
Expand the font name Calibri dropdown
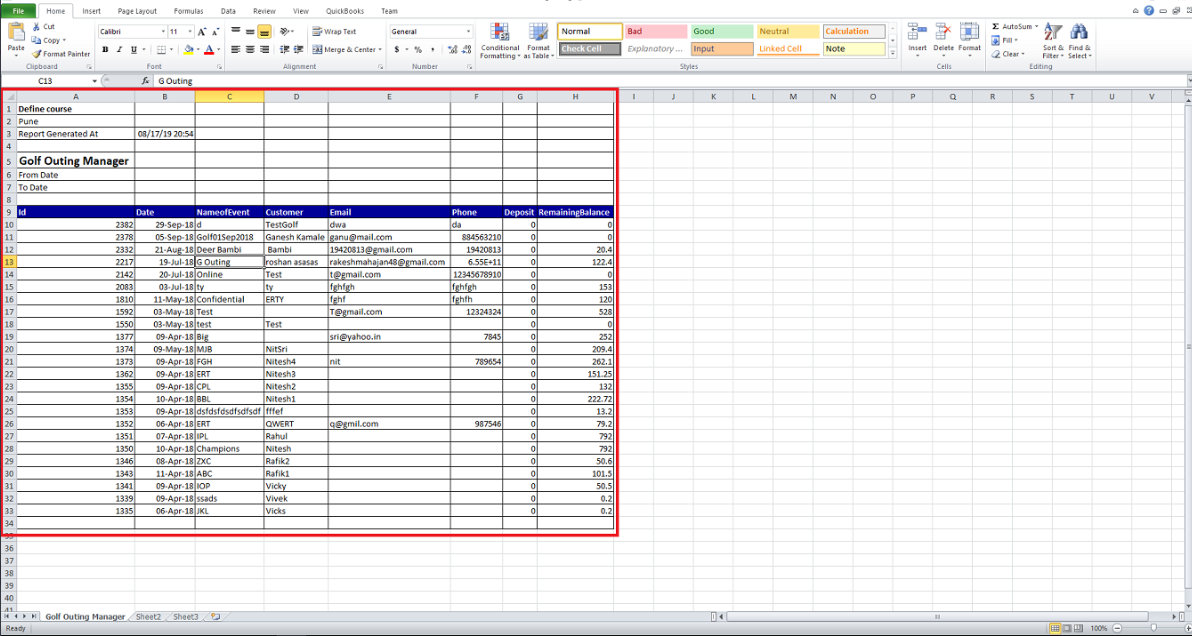(162, 32)
